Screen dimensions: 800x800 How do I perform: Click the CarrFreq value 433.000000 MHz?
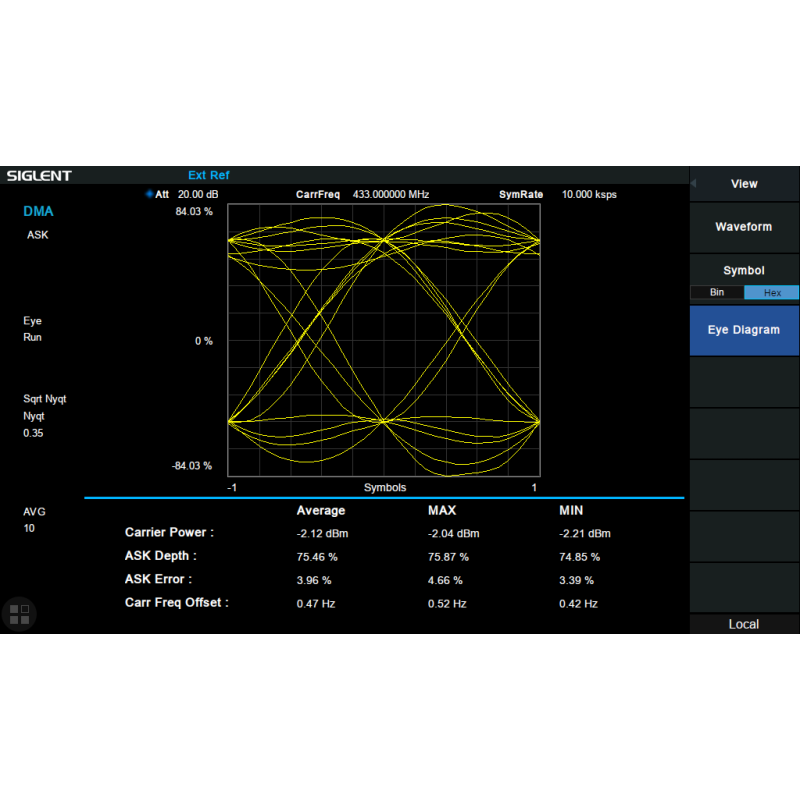390,194
